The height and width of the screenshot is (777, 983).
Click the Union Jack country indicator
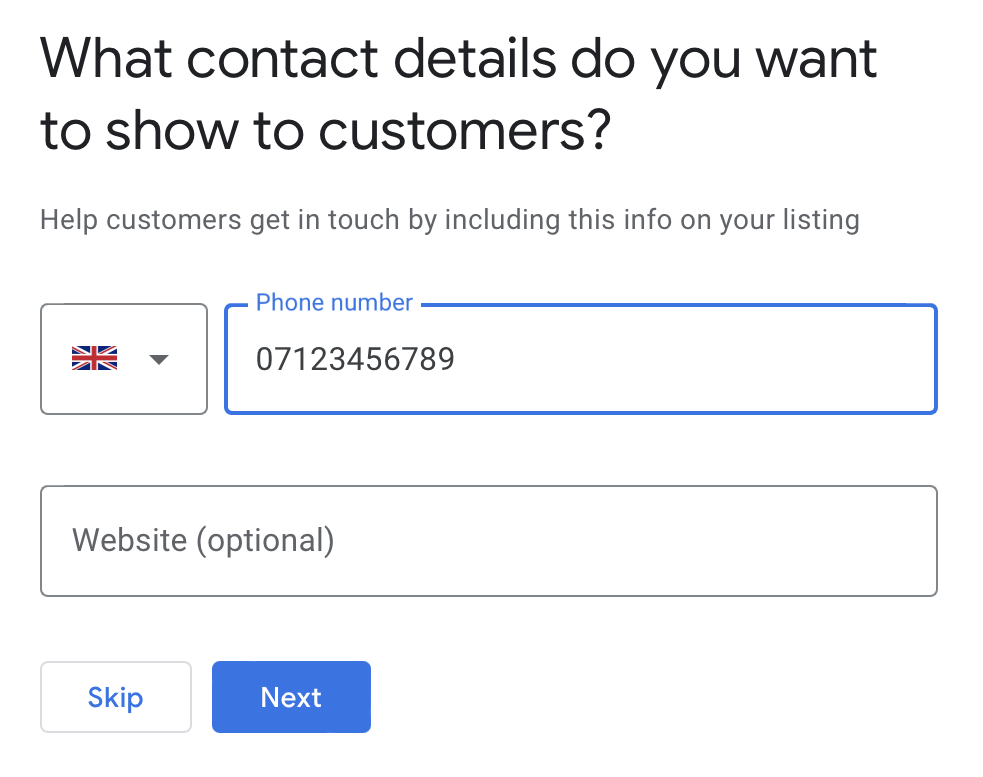(x=94, y=358)
